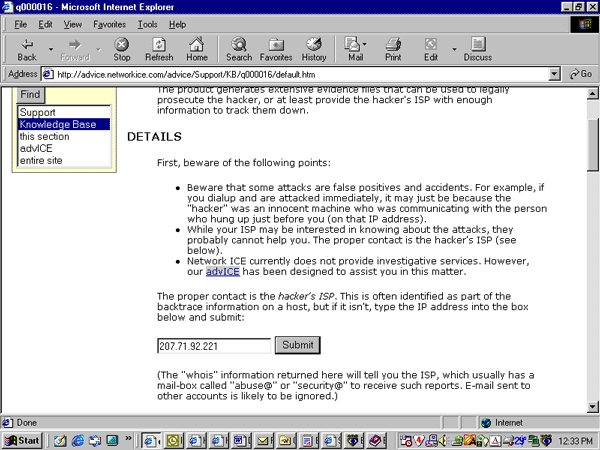Click the Back toolbar icon
Image resolution: width=600 pixels, height=450 pixels.
[x=27, y=49]
